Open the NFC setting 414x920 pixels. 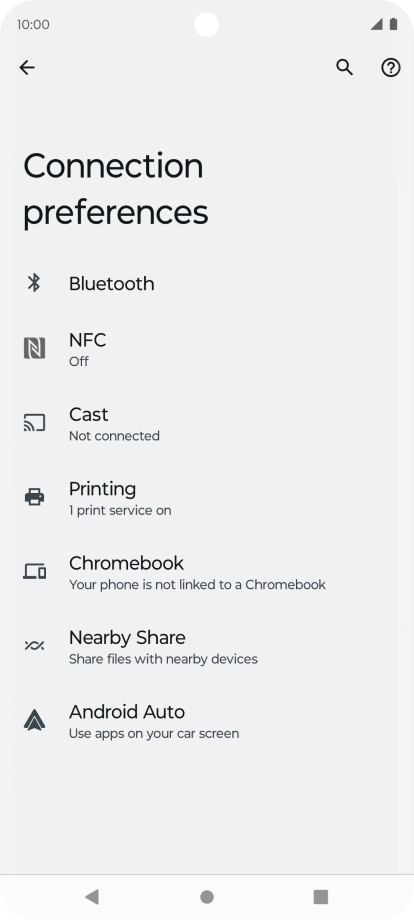[207, 349]
